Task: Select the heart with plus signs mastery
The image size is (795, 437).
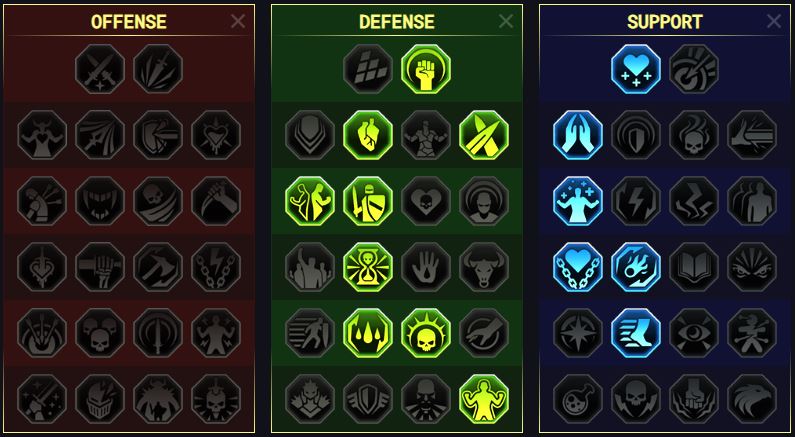Action: (636, 68)
